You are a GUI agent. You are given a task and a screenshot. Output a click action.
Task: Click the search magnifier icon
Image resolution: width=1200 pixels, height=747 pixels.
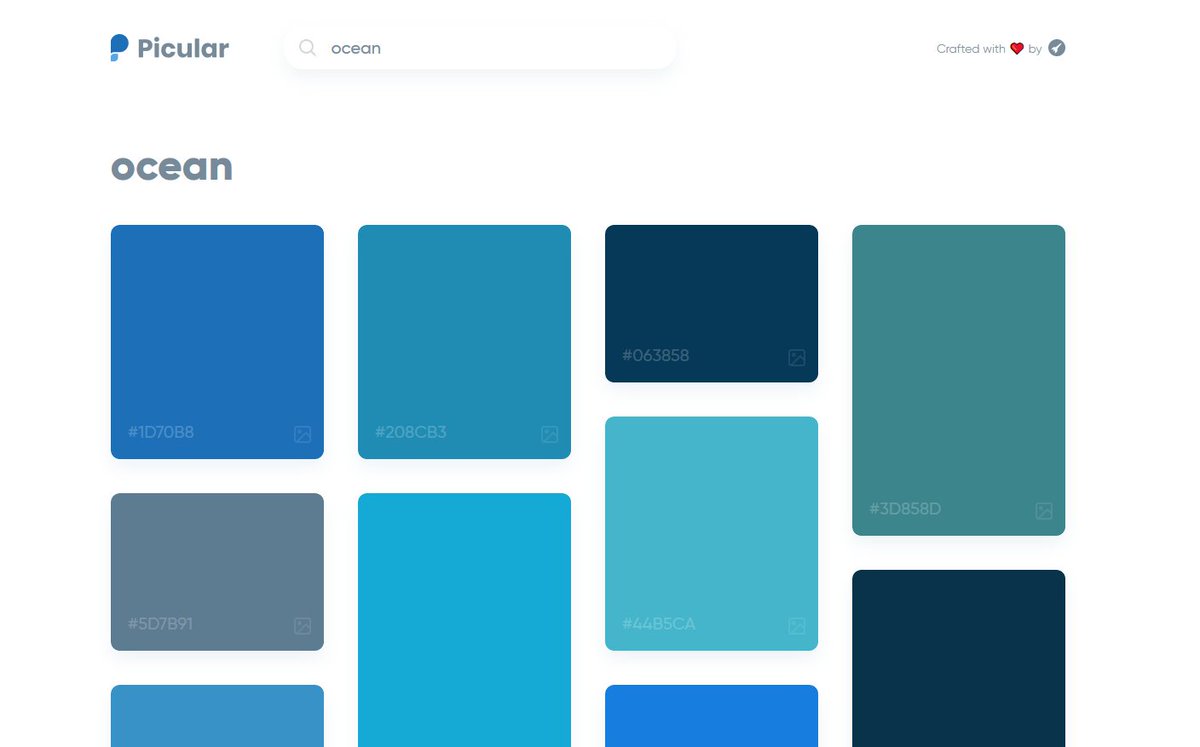click(308, 48)
